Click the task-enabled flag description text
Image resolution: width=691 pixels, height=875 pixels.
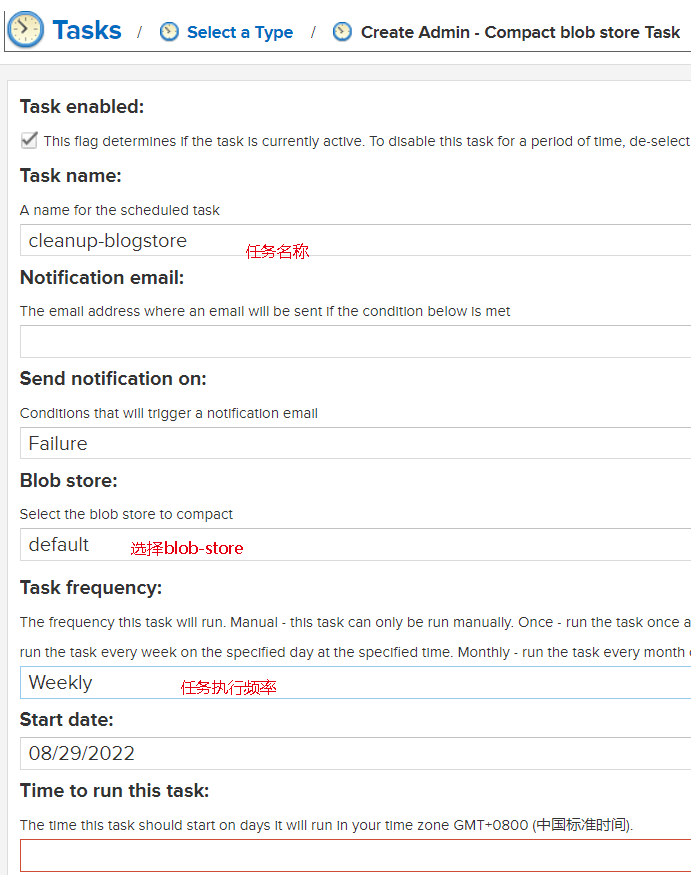pos(367,141)
